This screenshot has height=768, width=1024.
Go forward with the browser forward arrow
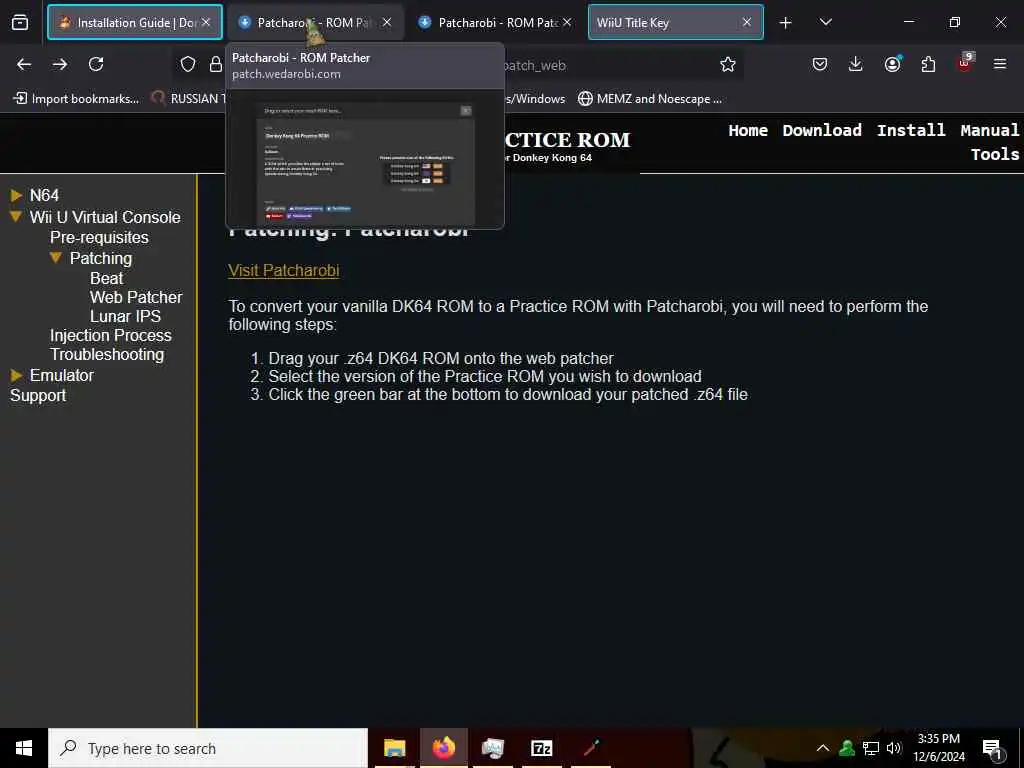60,64
